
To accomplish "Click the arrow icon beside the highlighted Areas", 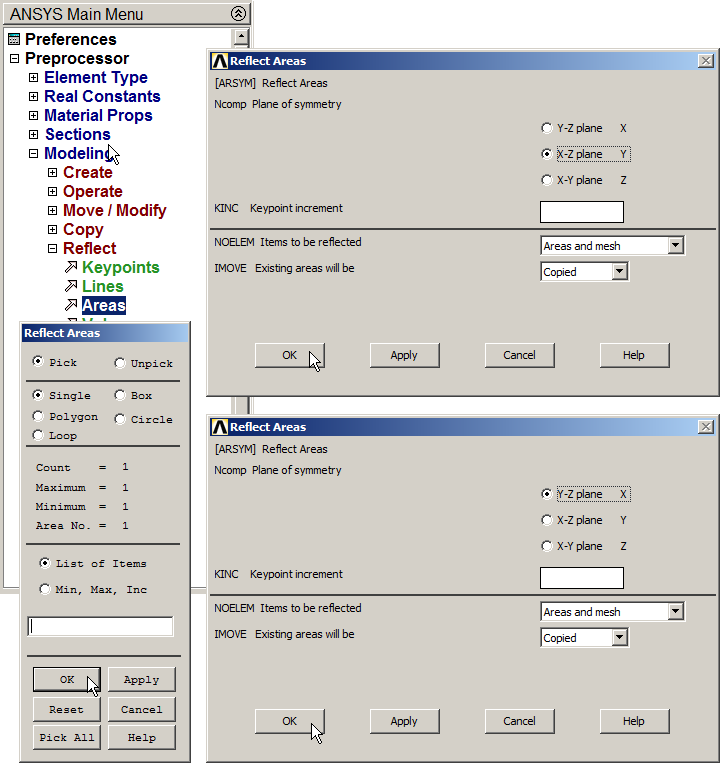I will click(71, 306).
